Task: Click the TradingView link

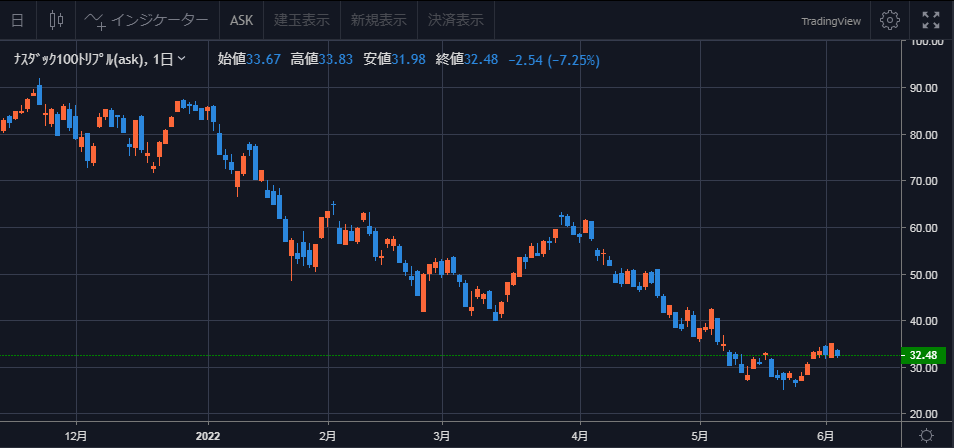Action: tap(831, 21)
